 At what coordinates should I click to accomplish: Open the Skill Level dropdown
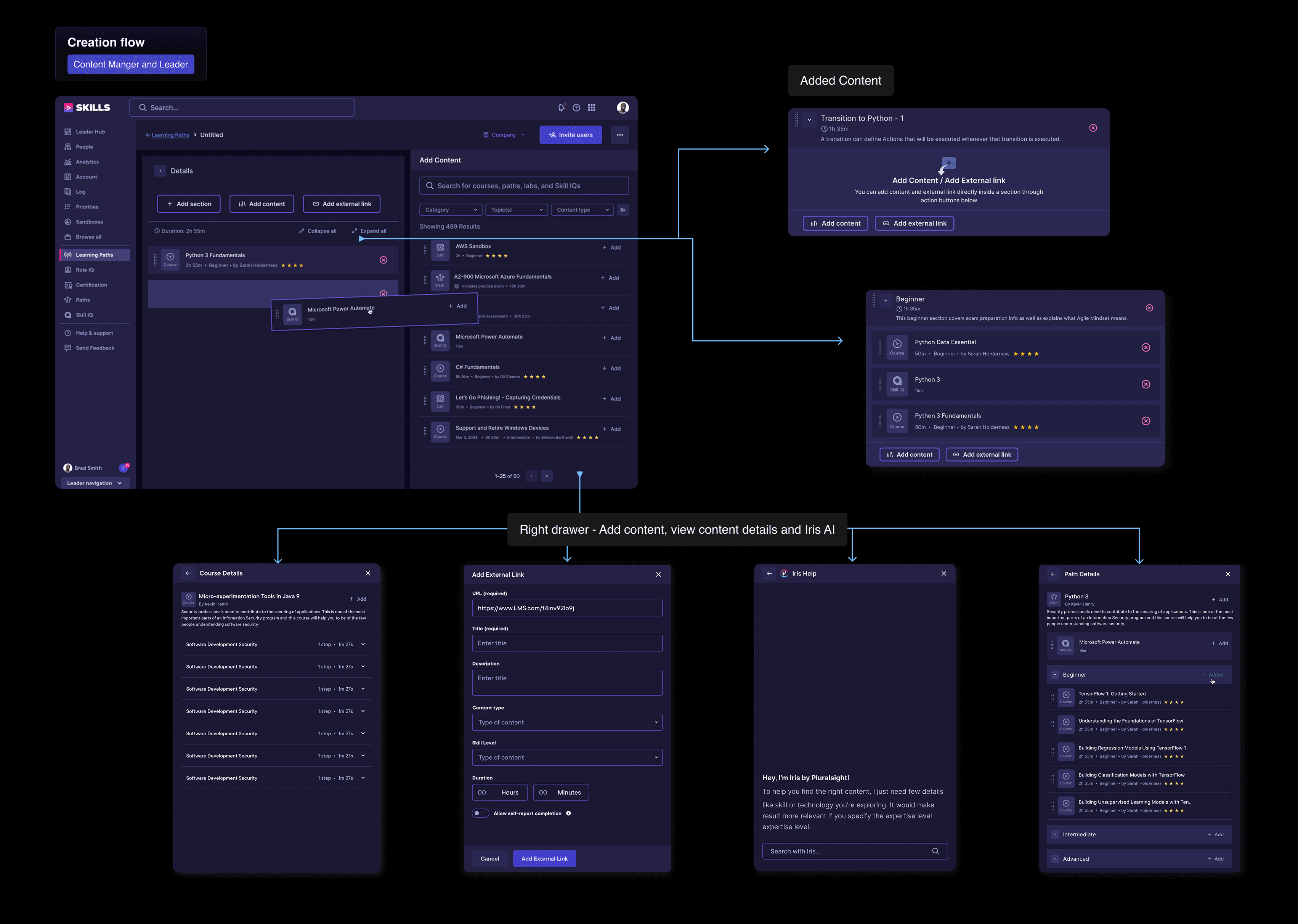(x=567, y=757)
